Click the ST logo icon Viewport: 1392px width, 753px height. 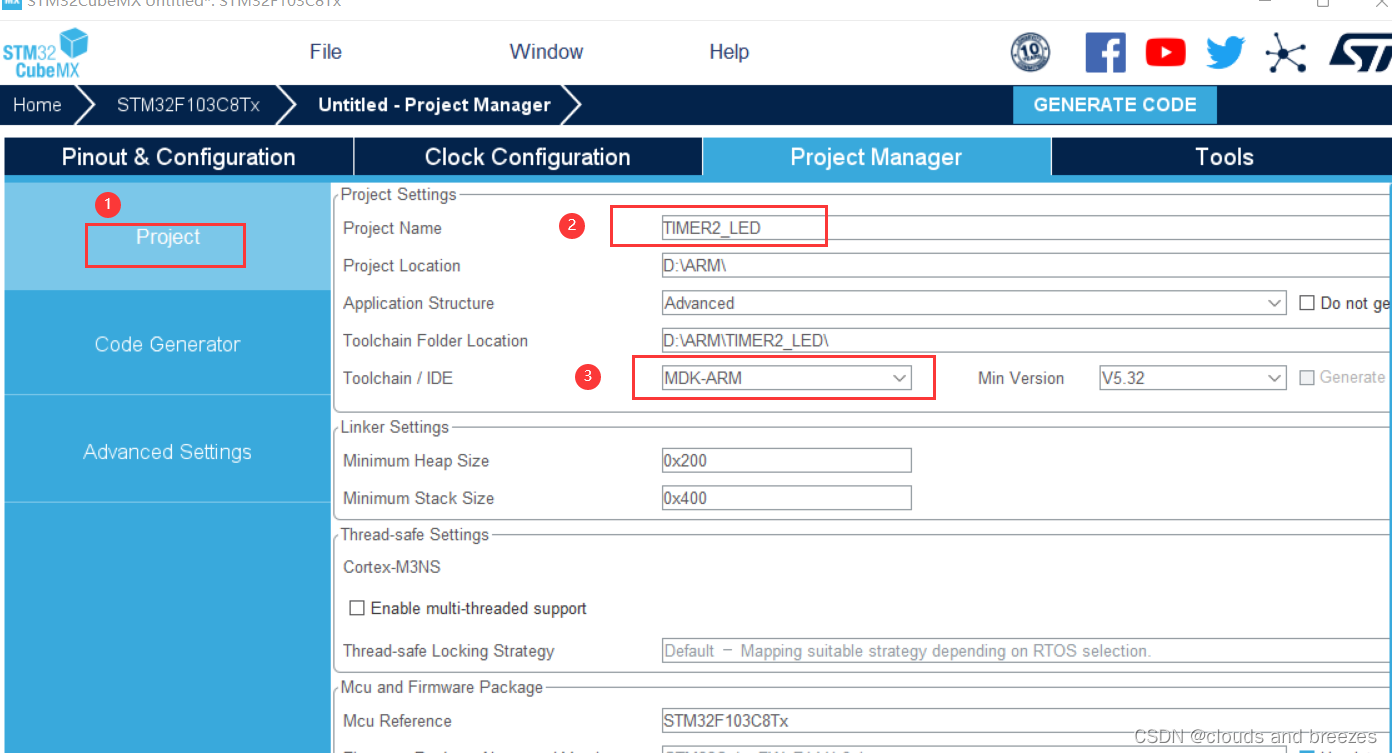[1360, 52]
